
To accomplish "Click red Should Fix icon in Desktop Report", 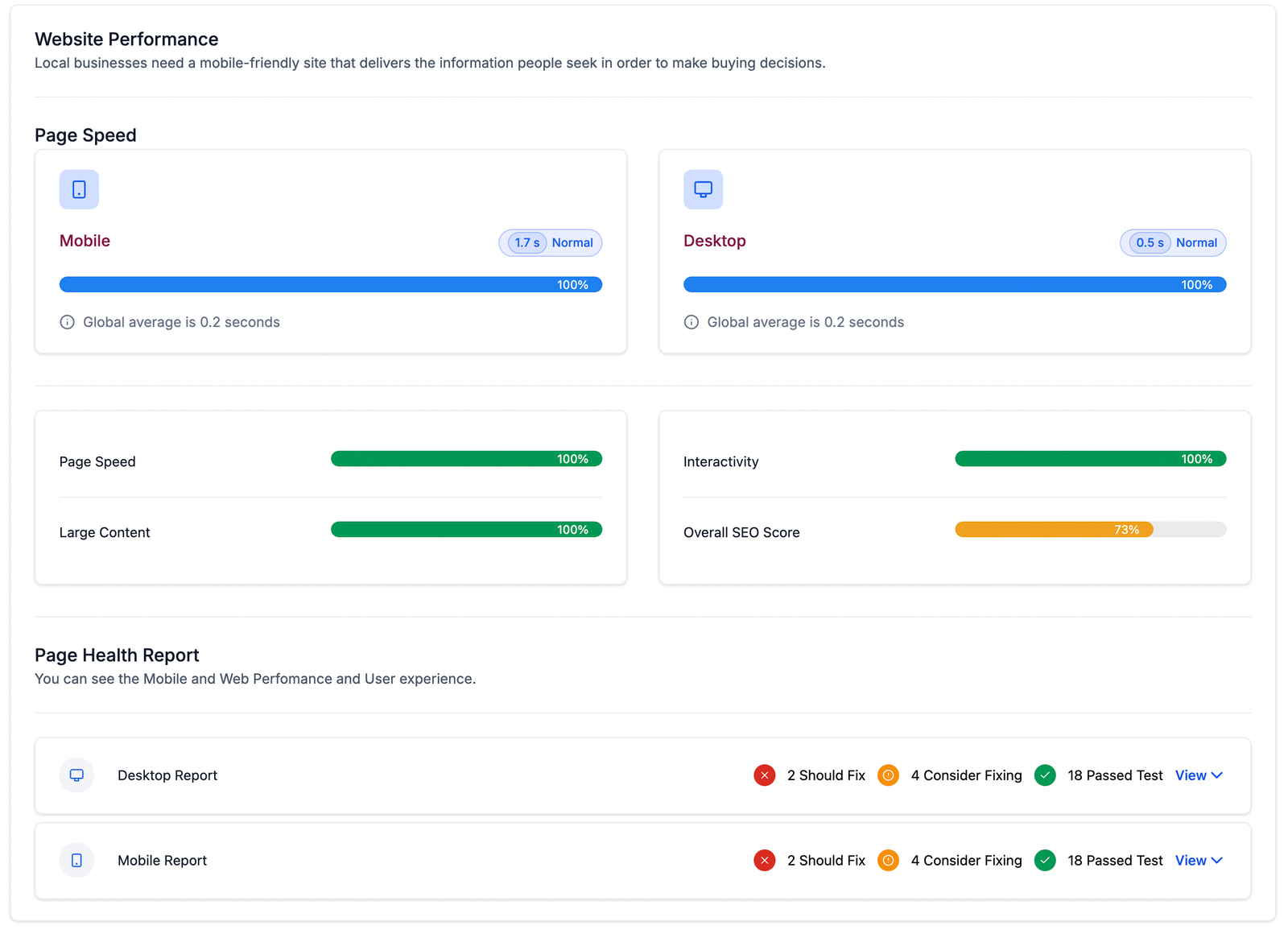I will click(x=765, y=775).
